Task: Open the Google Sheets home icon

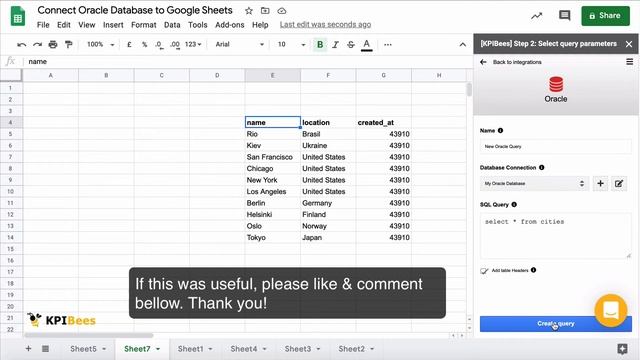Action: coord(18,17)
